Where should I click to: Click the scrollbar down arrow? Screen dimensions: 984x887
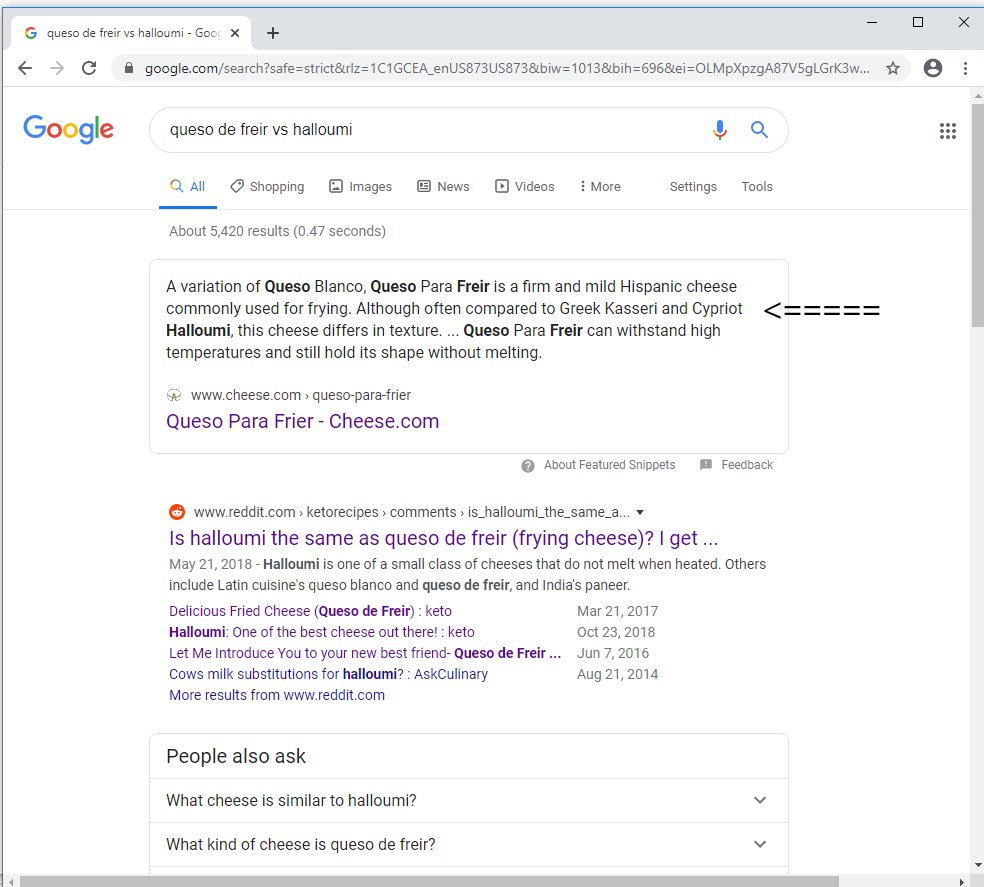point(978,866)
